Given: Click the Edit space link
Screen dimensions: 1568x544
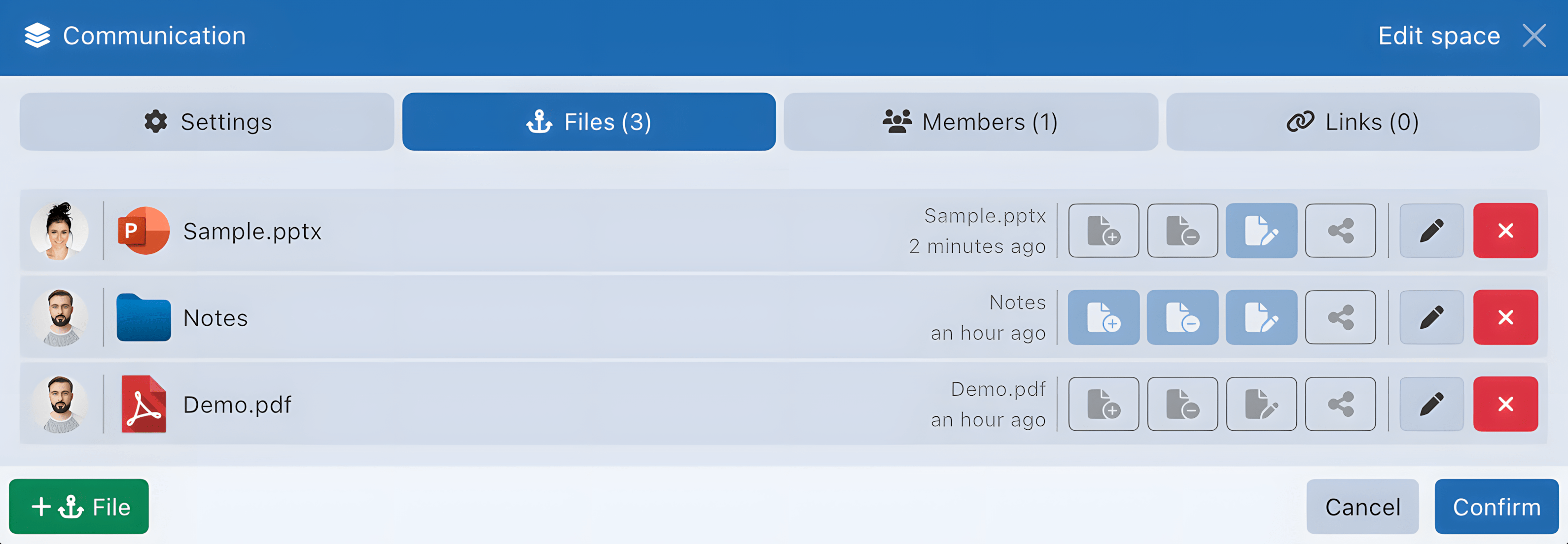Looking at the screenshot, I should 1439,35.
